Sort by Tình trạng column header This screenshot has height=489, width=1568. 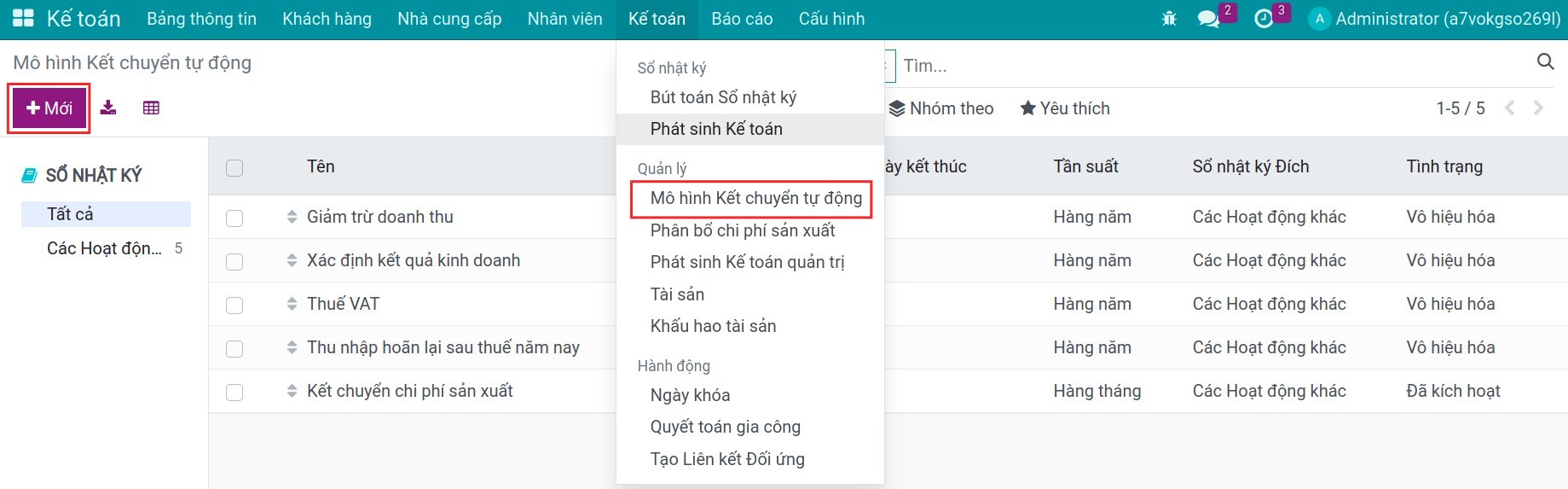pyautogui.click(x=1444, y=166)
